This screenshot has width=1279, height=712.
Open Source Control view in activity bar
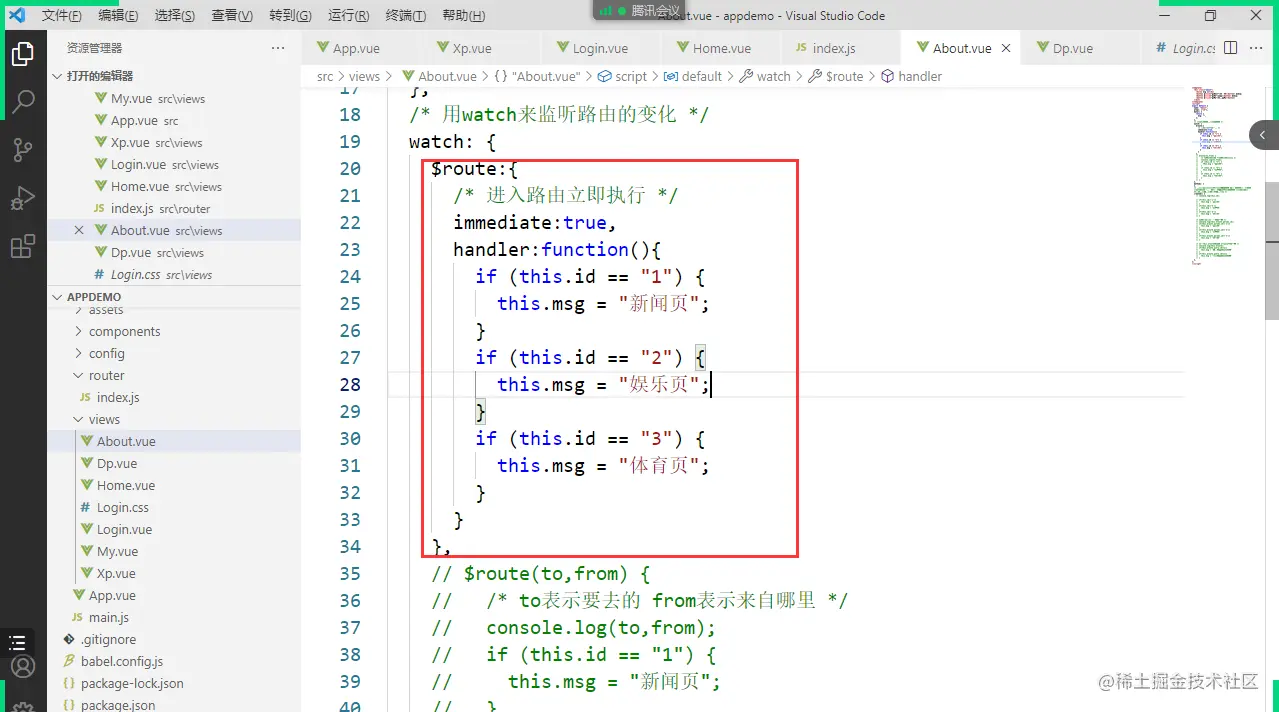click(22, 150)
